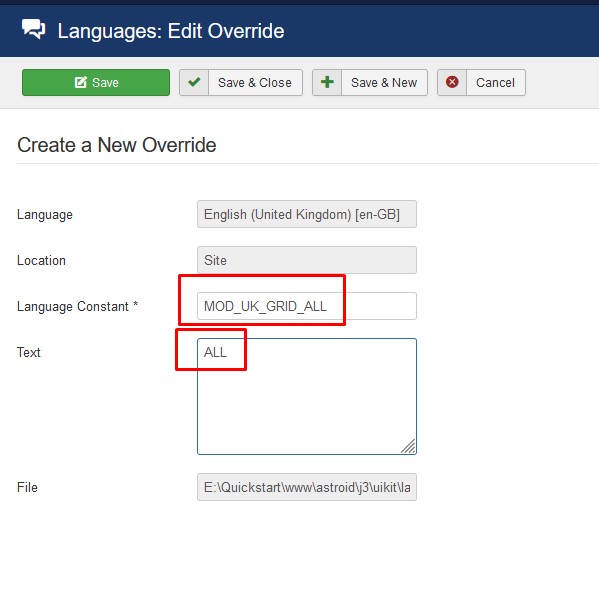Click the File field label
The height and width of the screenshot is (613, 599).
(27, 487)
